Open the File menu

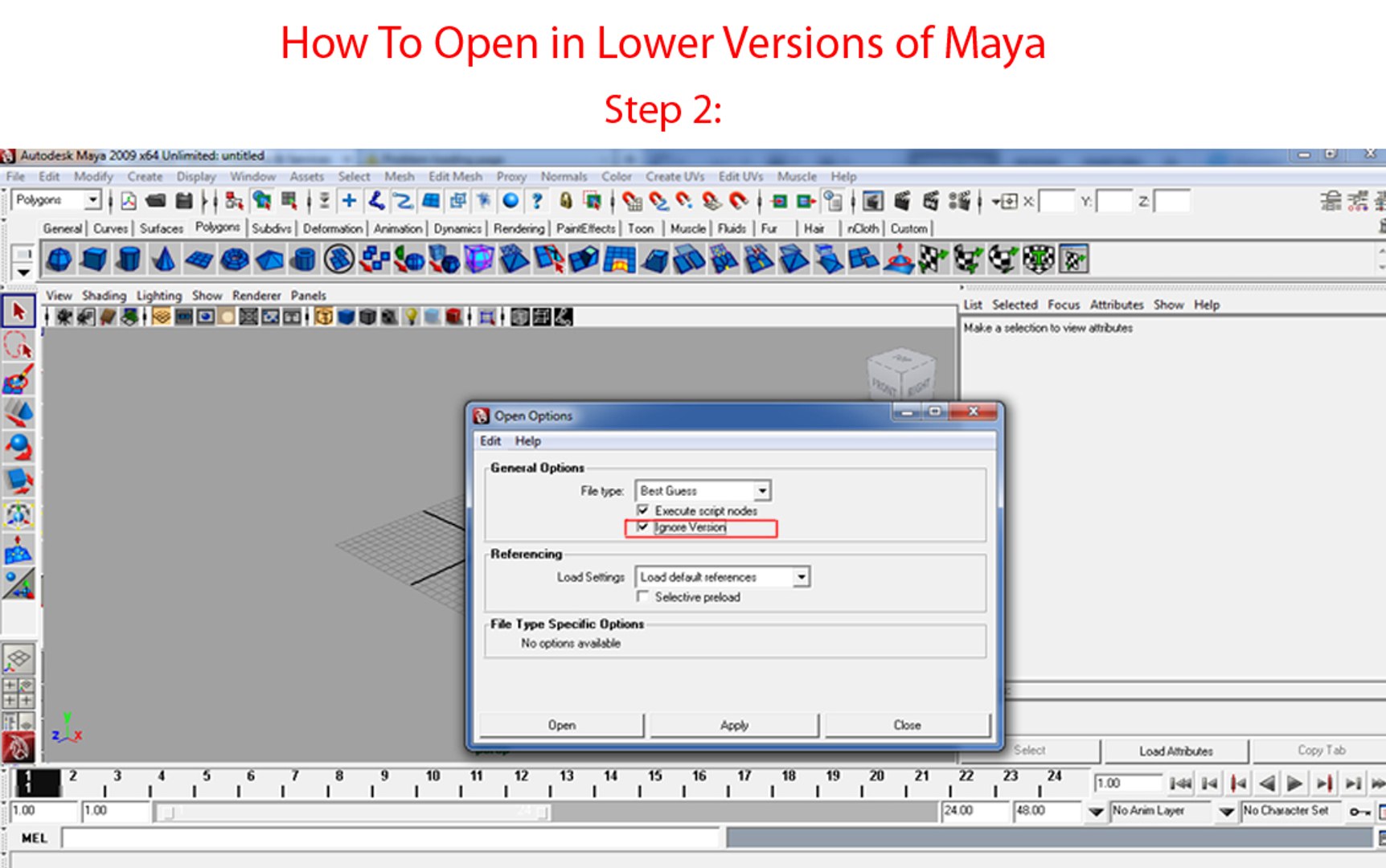[15, 176]
